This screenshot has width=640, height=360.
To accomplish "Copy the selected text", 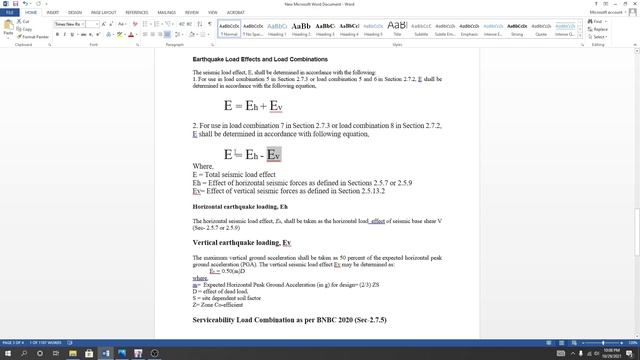I will pos(24,29).
